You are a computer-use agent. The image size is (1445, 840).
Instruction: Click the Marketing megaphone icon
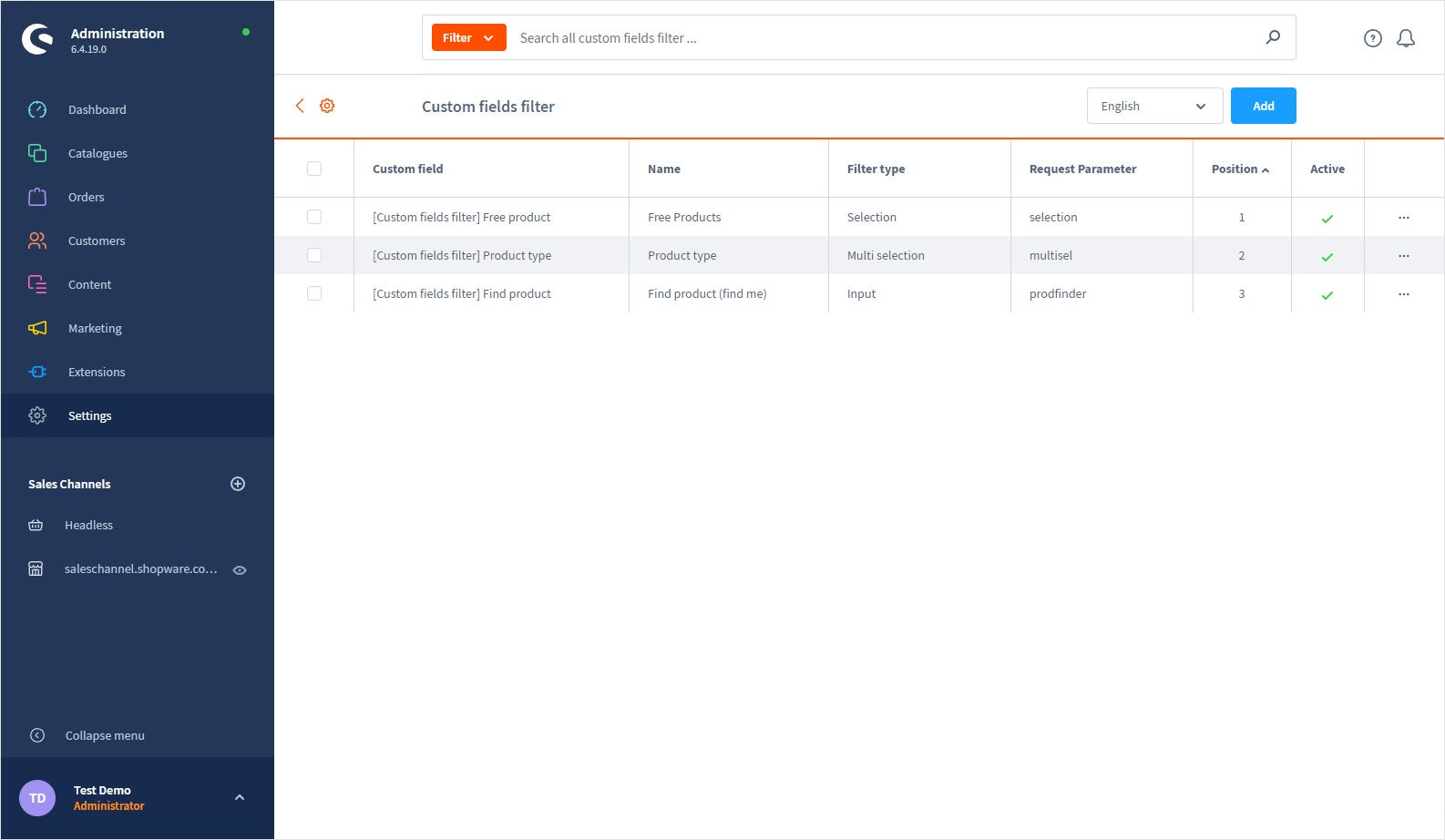pos(37,328)
